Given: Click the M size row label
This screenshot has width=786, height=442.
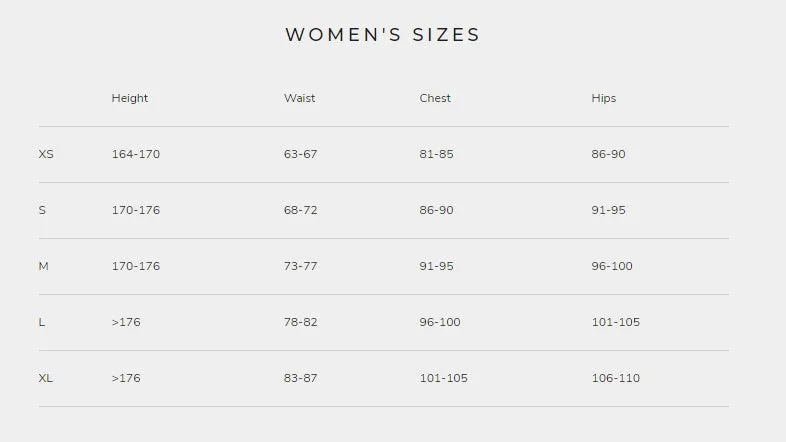Looking at the screenshot, I should point(44,266).
